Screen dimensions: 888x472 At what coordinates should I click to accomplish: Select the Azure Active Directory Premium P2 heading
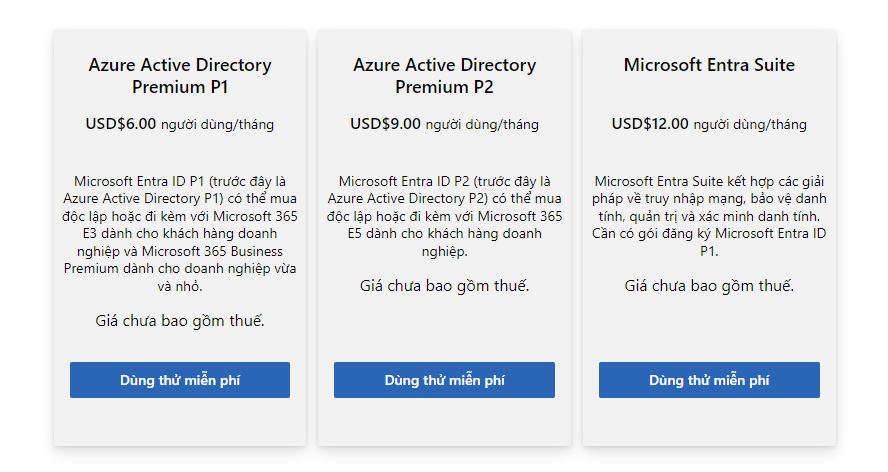pyautogui.click(x=444, y=75)
